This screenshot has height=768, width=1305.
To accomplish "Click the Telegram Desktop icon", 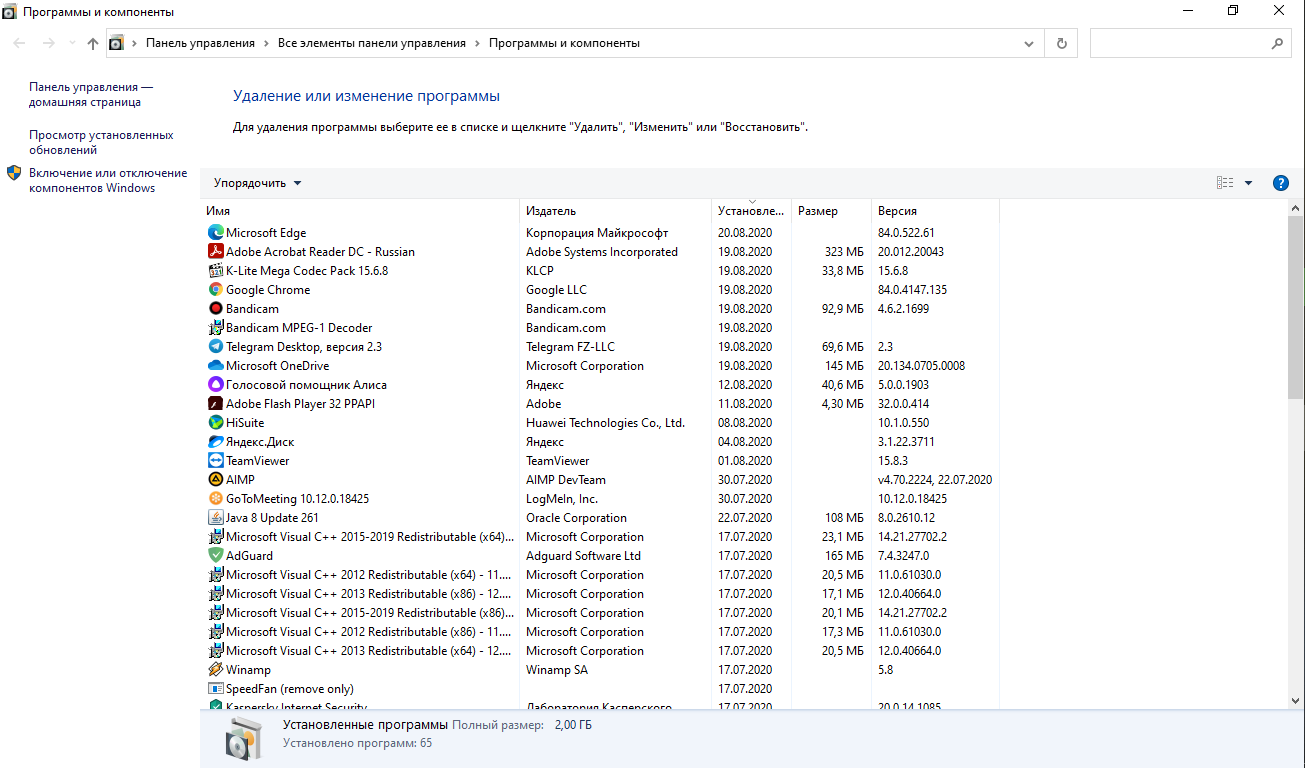I will pyautogui.click(x=215, y=347).
